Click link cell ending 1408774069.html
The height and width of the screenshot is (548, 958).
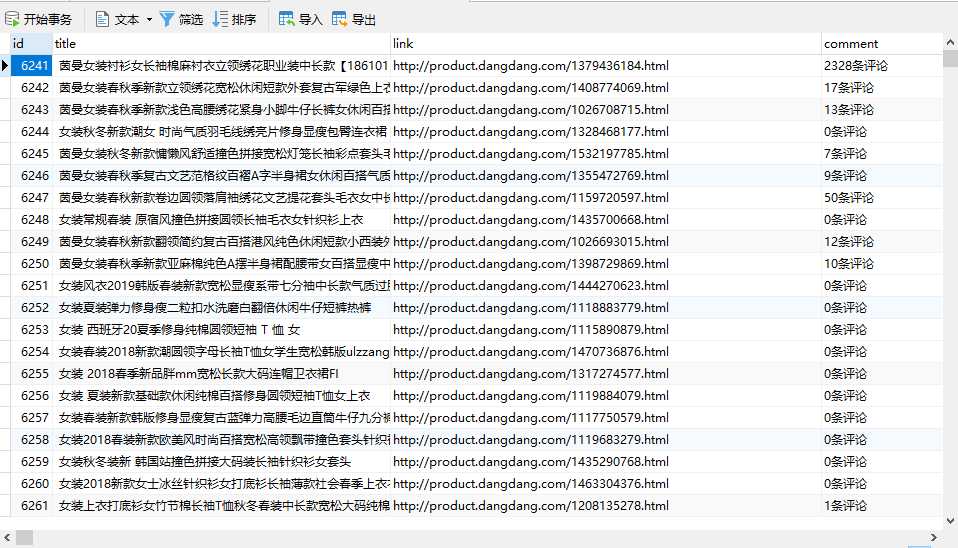605,87
